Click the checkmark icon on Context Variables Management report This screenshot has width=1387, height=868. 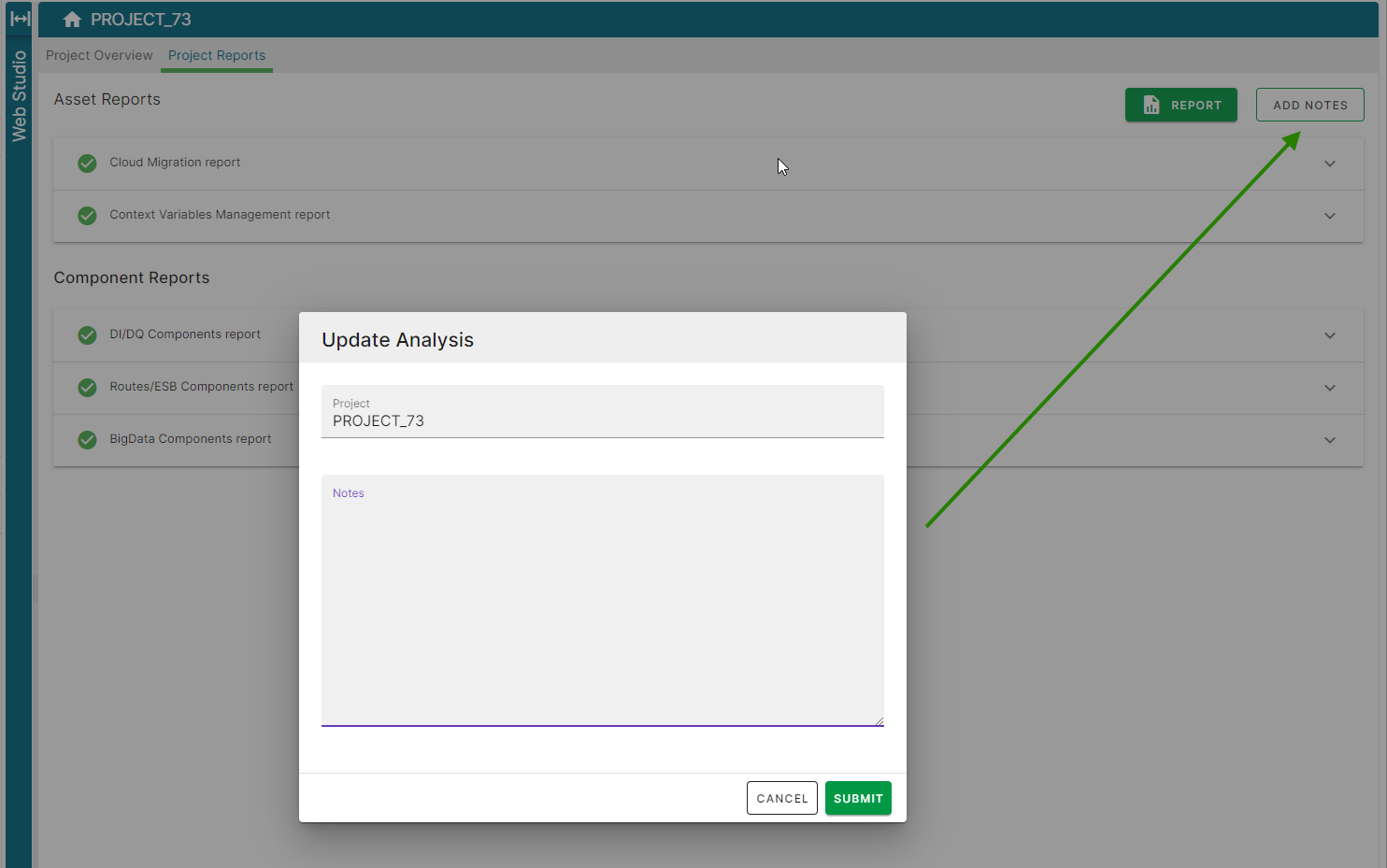point(86,215)
